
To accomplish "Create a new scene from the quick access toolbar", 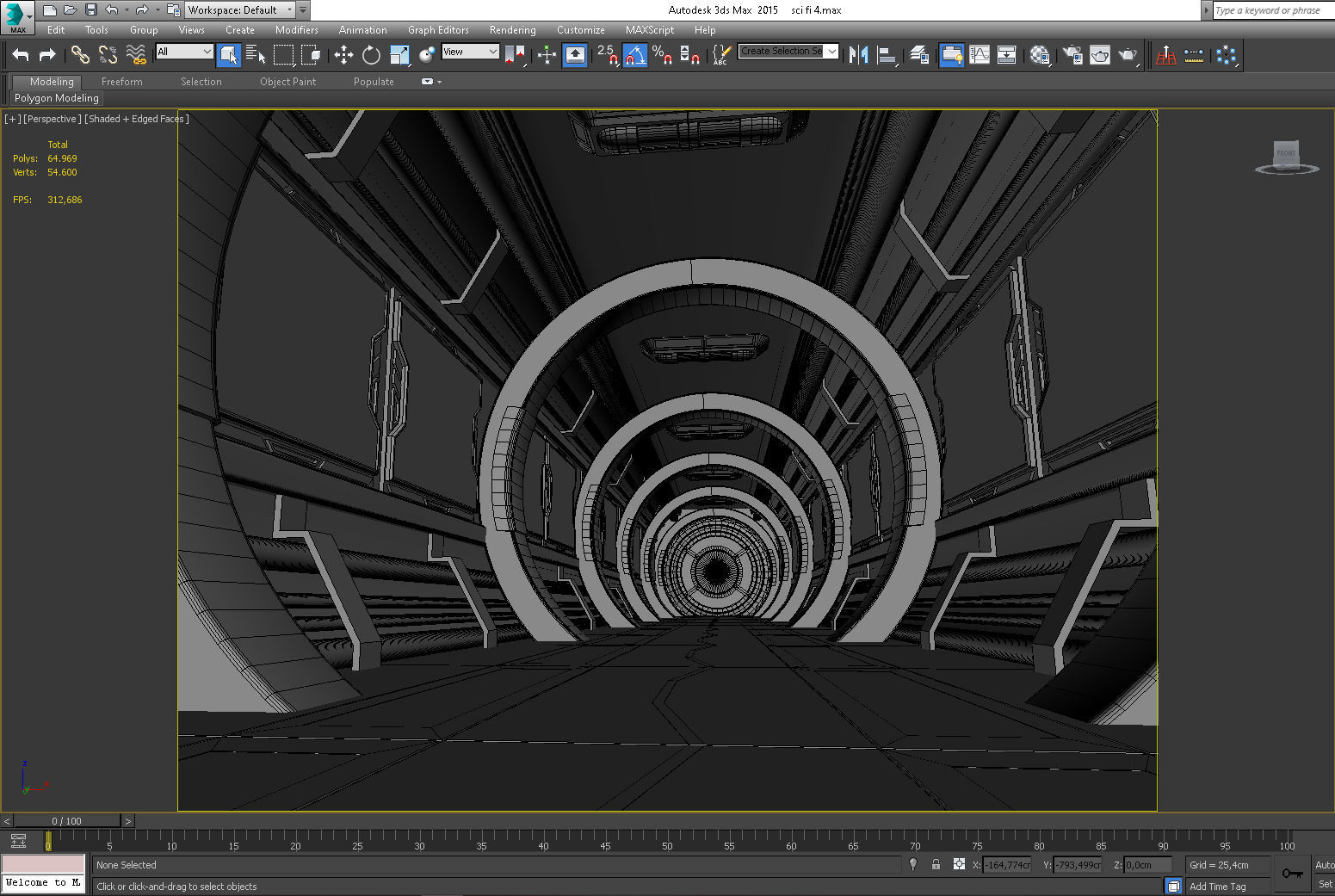I will 49,10.
